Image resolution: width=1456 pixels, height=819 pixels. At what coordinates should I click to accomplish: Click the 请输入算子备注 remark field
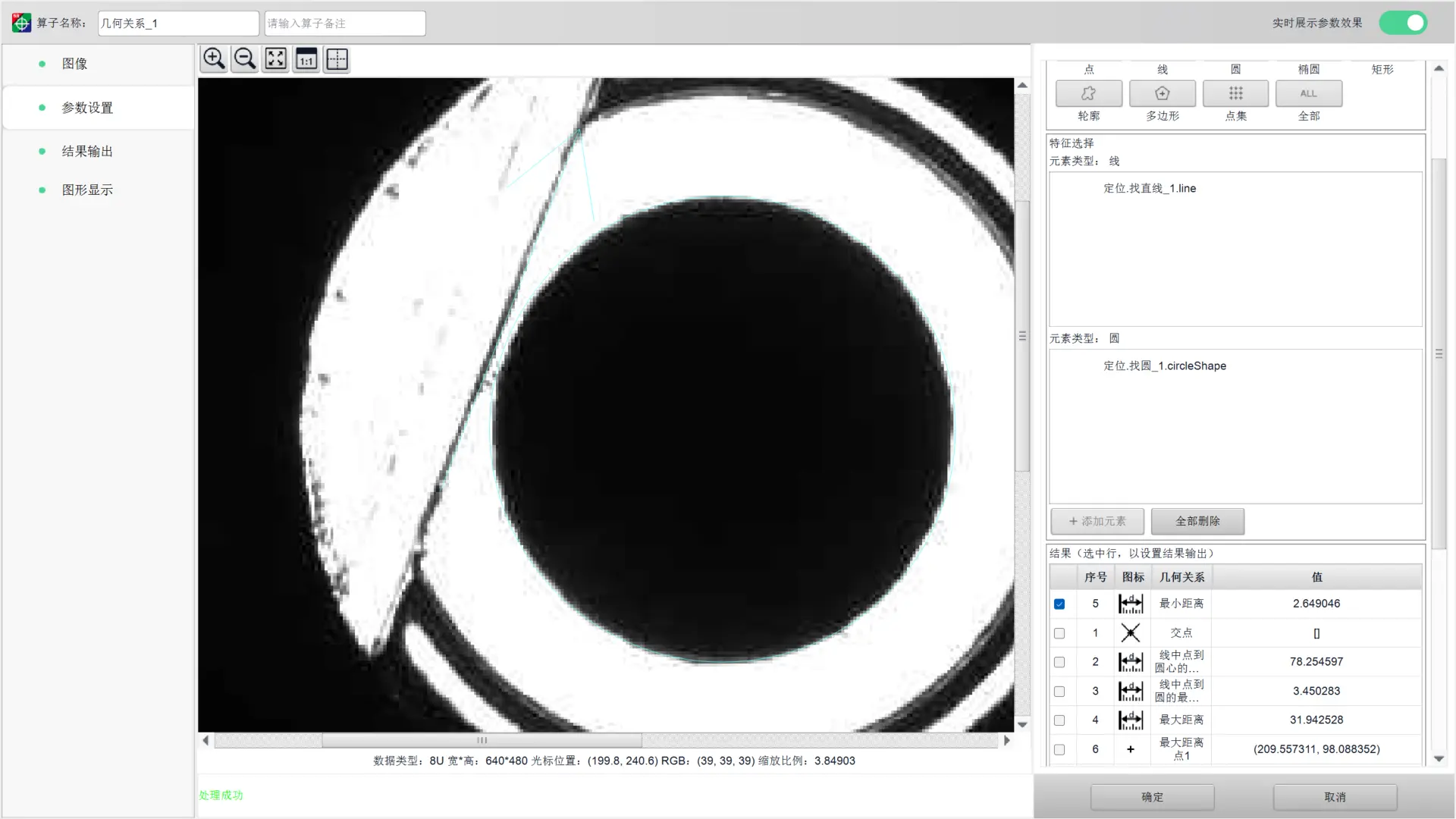coord(345,24)
